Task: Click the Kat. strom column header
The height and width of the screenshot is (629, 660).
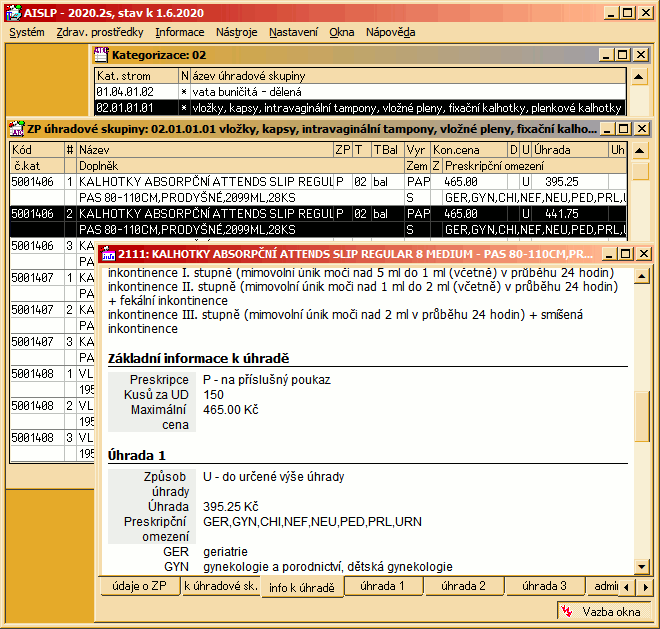Action: point(136,76)
